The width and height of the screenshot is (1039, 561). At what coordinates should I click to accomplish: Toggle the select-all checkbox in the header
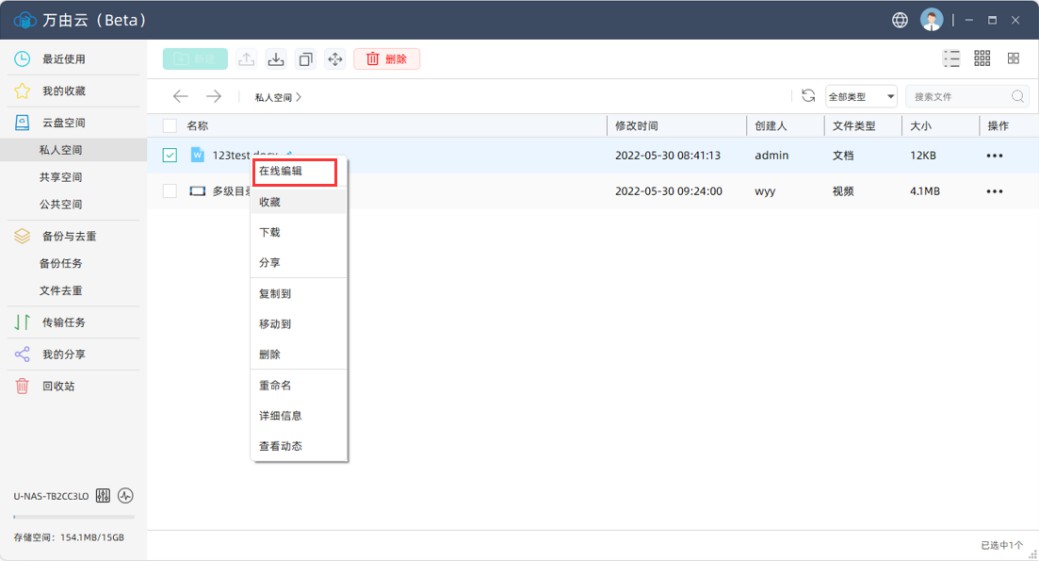coord(170,126)
